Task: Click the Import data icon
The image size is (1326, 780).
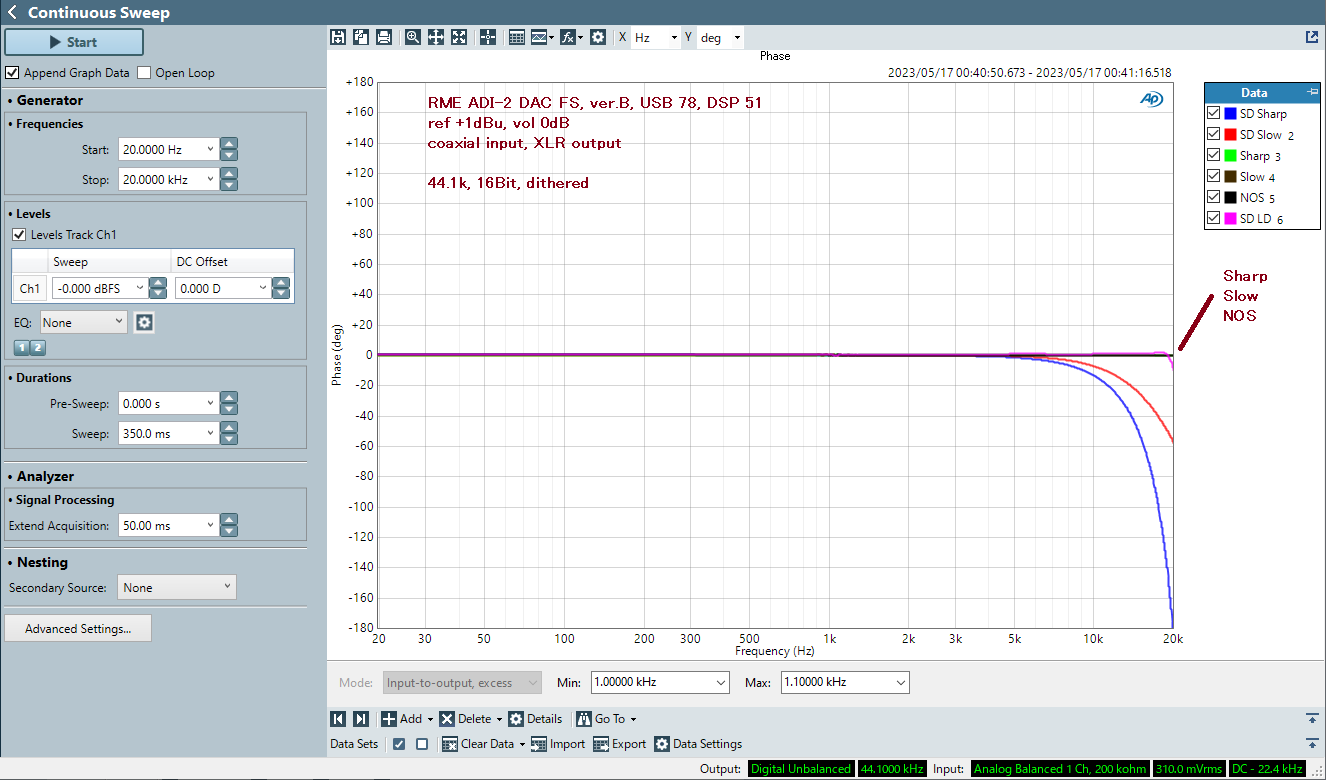Action: coord(539,744)
